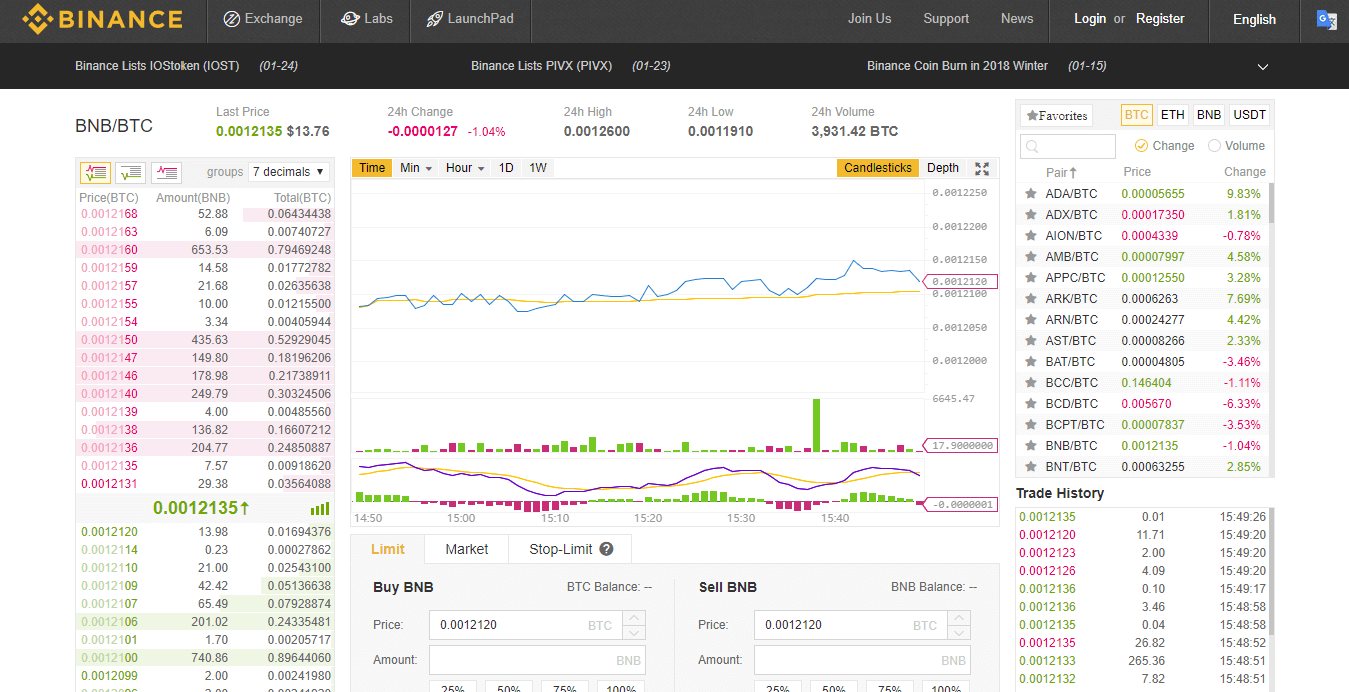Favorite the BNT/BTC pair star
This screenshot has width=1349, height=692.
[1030, 467]
